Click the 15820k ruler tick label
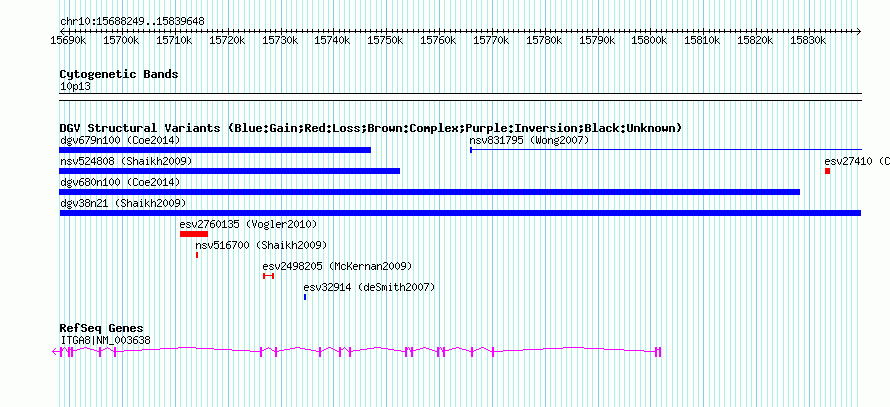 pos(755,41)
